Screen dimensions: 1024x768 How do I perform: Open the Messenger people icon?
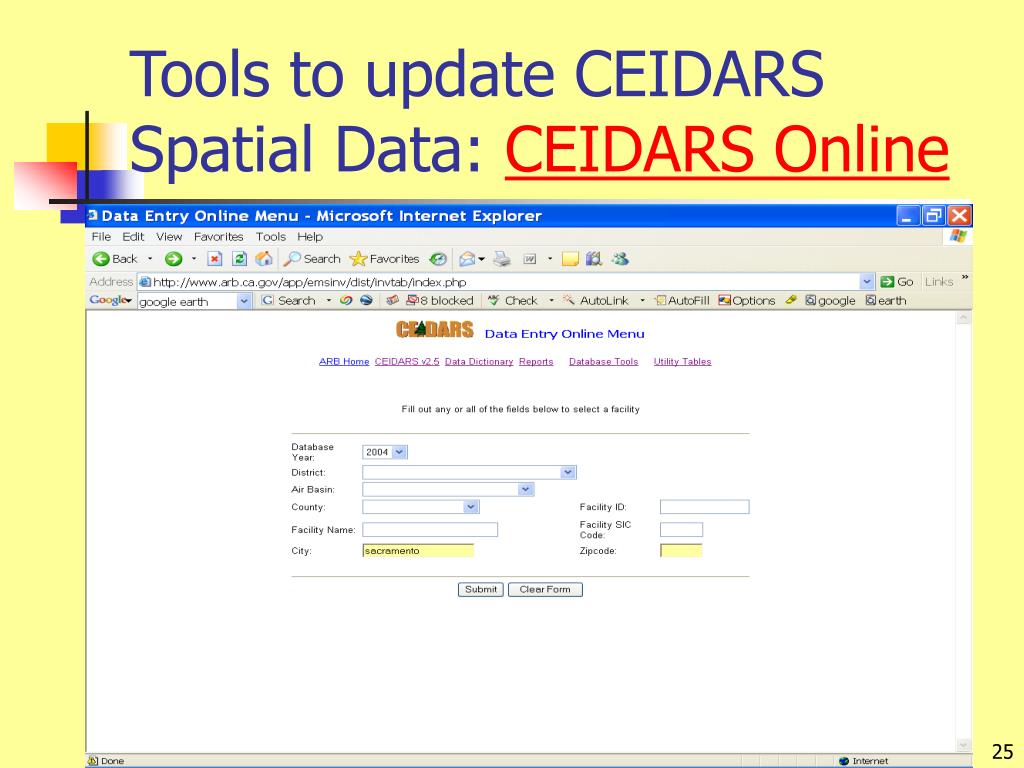620,259
